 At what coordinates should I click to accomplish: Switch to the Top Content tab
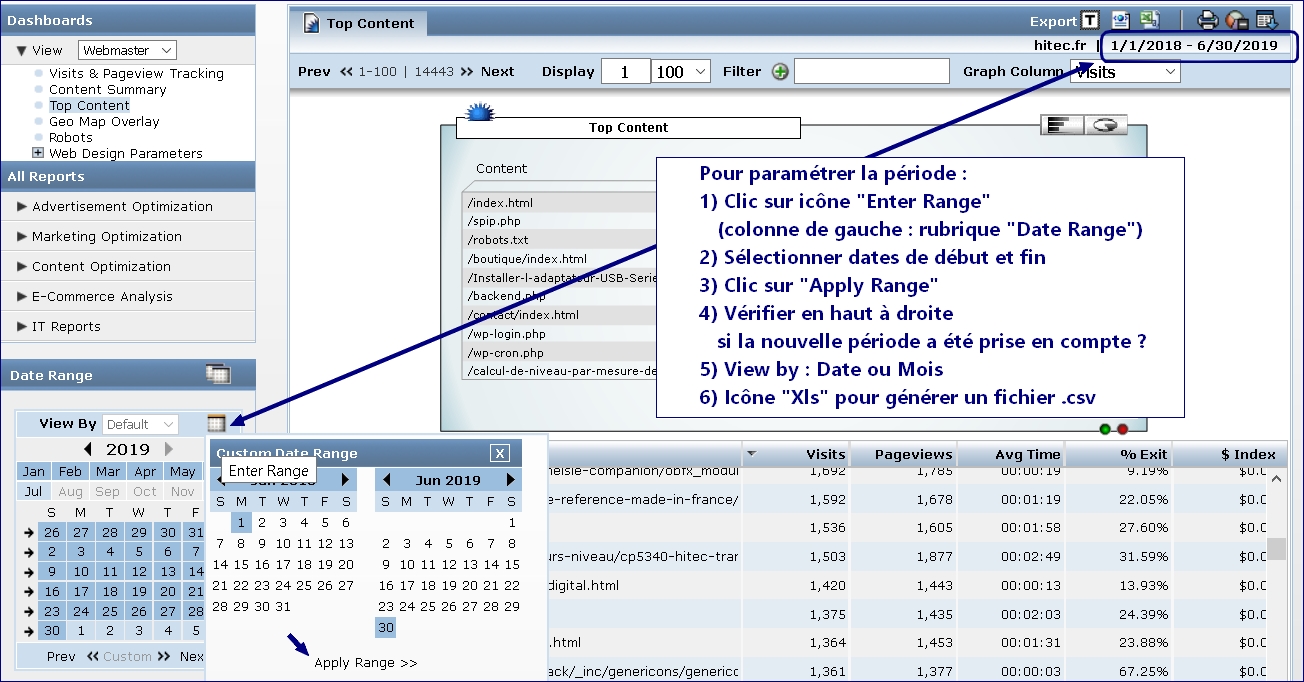[x=369, y=24]
